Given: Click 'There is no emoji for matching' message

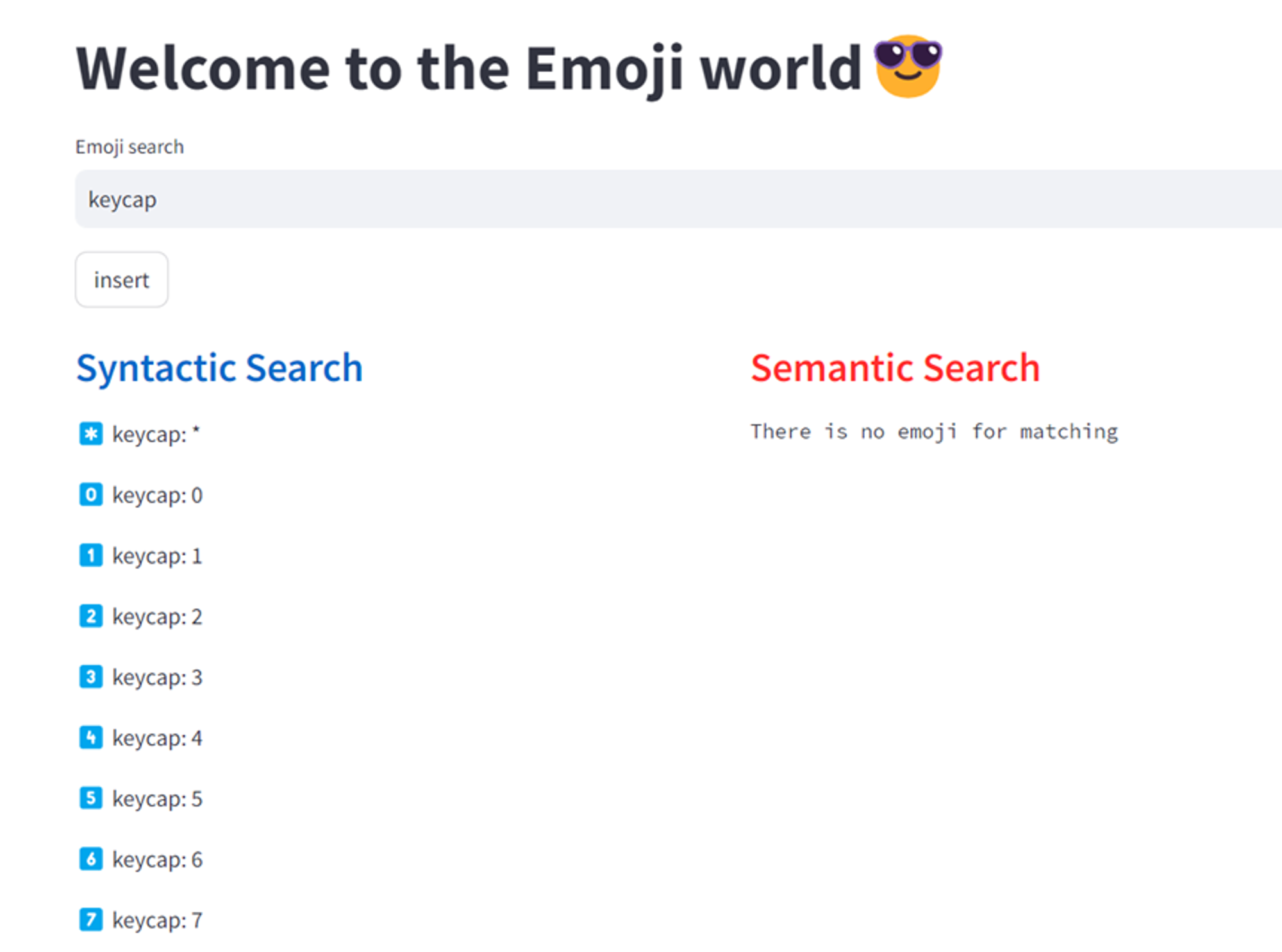Looking at the screenshot, I should pos(934,432).
